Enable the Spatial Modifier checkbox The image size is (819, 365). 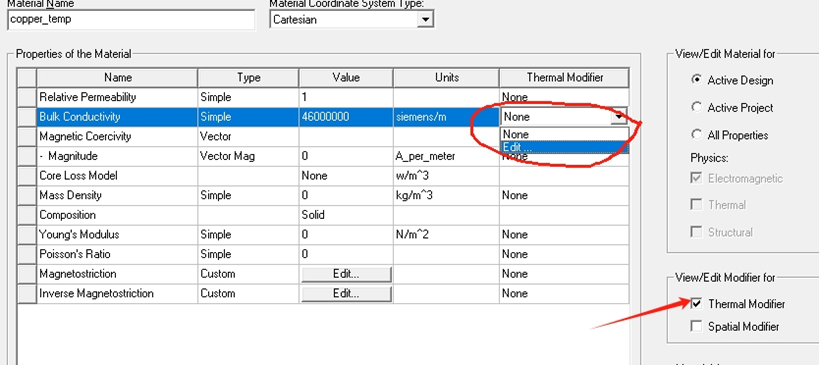(x=696, y=326)
